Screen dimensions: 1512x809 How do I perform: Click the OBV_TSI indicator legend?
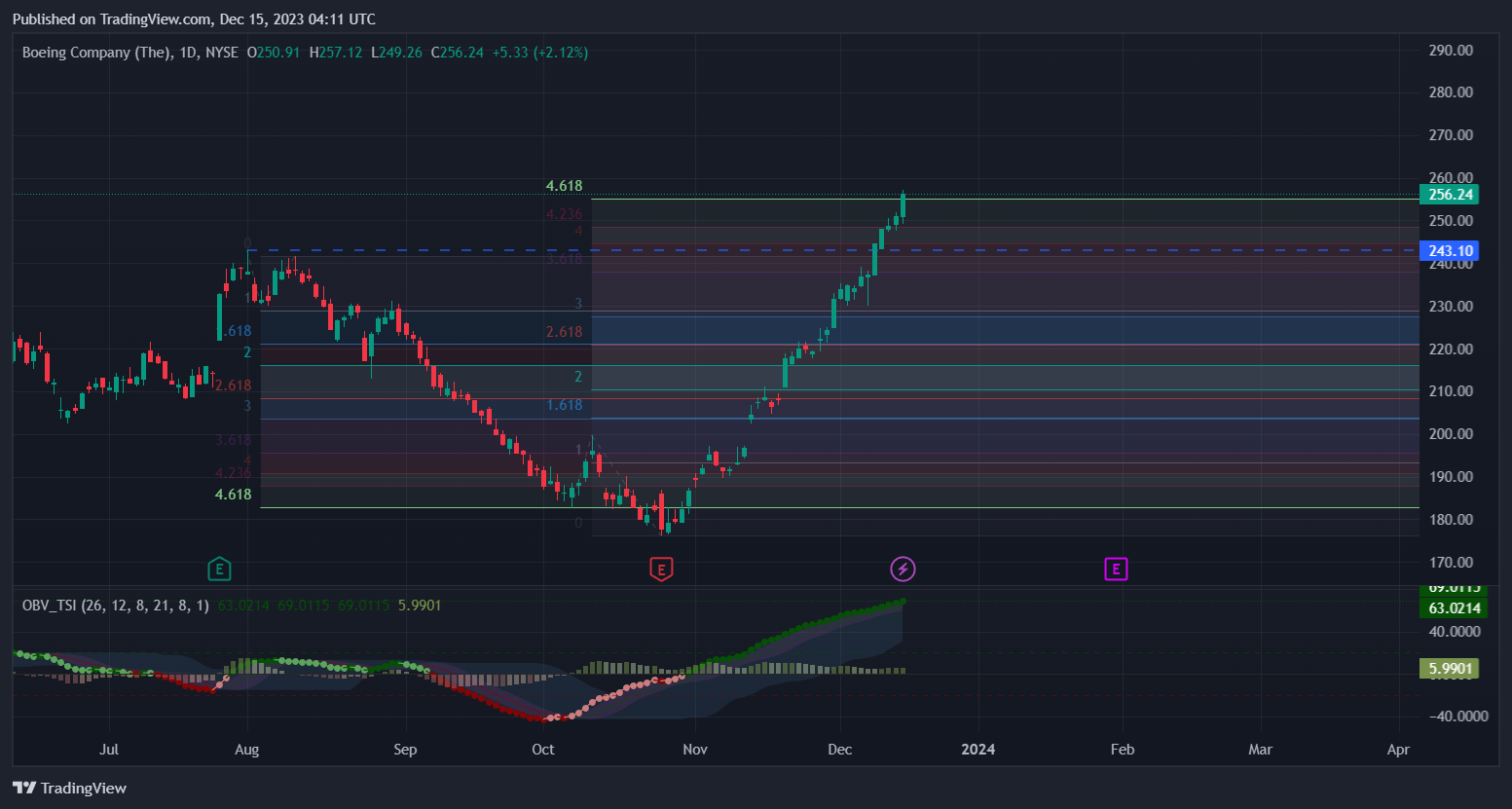tap(116, 606)
